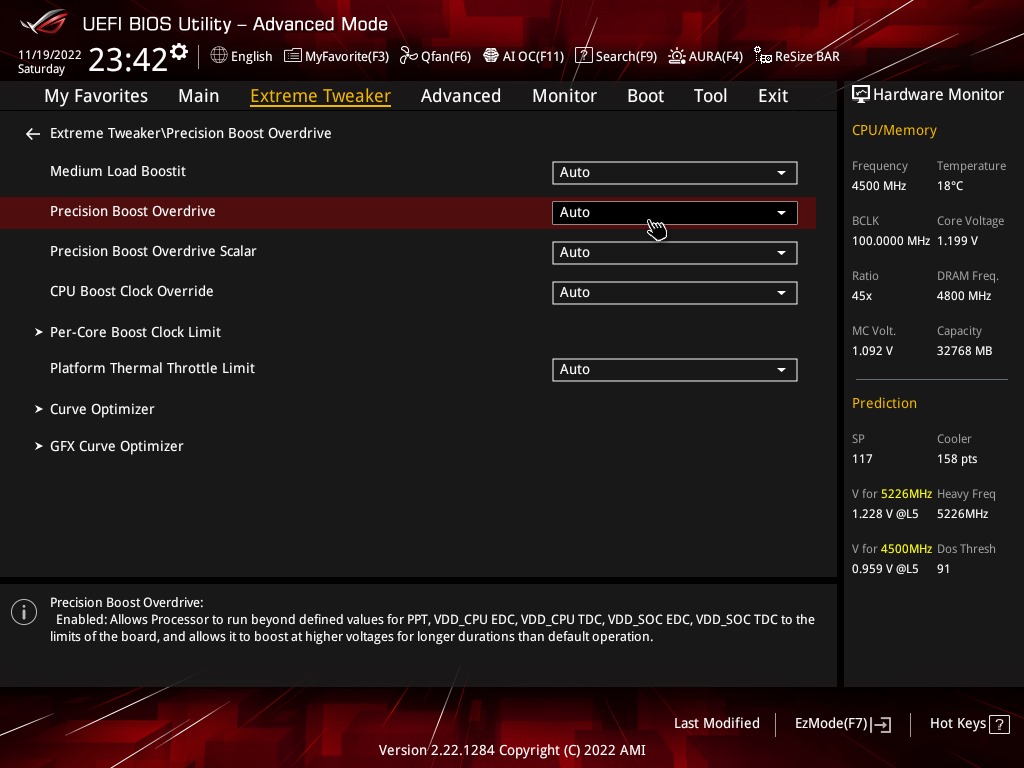1024x768 pixels.
Task: Select the Extreme Tweaker tab
Action: click(321, 96)
